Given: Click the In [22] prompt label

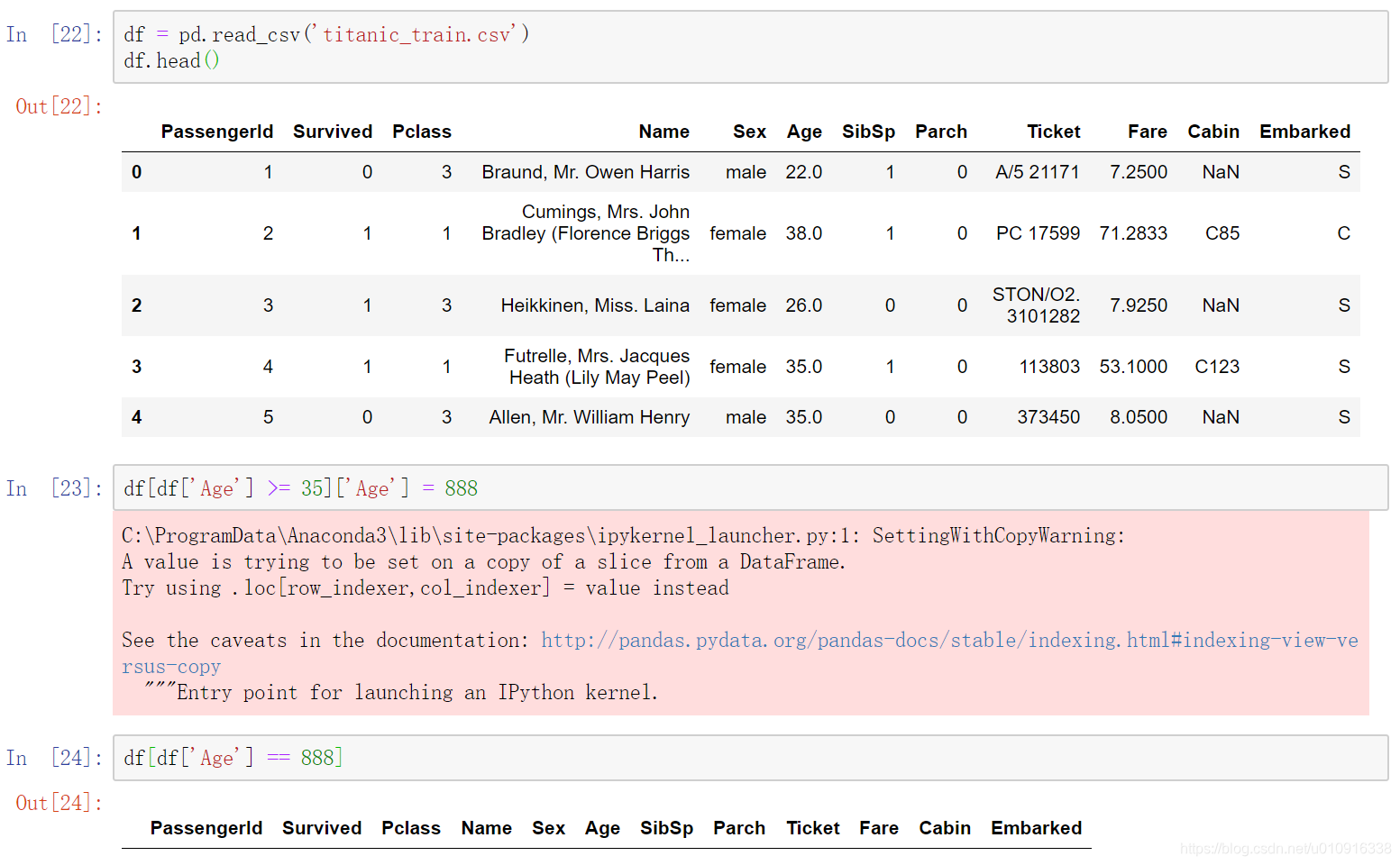Looking at the screenshot, I should coord(54,34).
